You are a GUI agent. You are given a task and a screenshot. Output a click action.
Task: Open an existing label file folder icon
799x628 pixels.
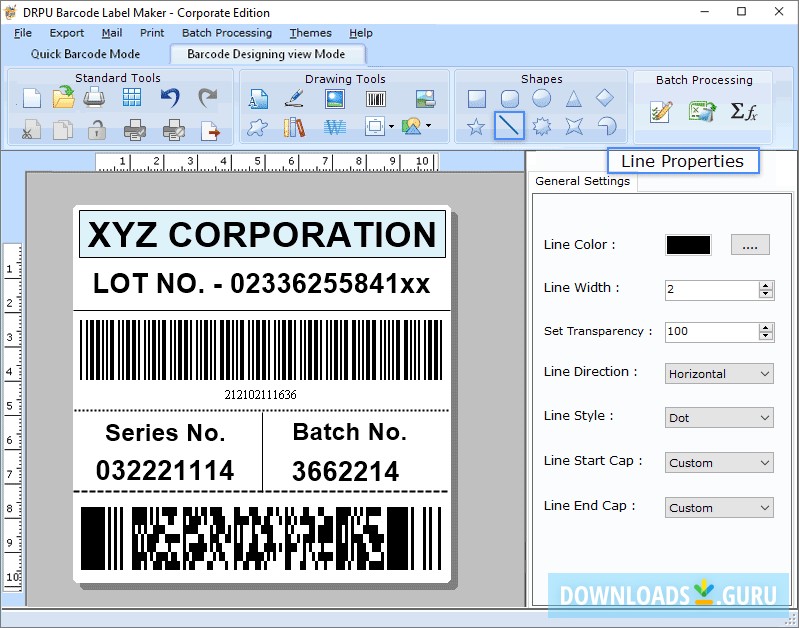[x=64, y=97]
